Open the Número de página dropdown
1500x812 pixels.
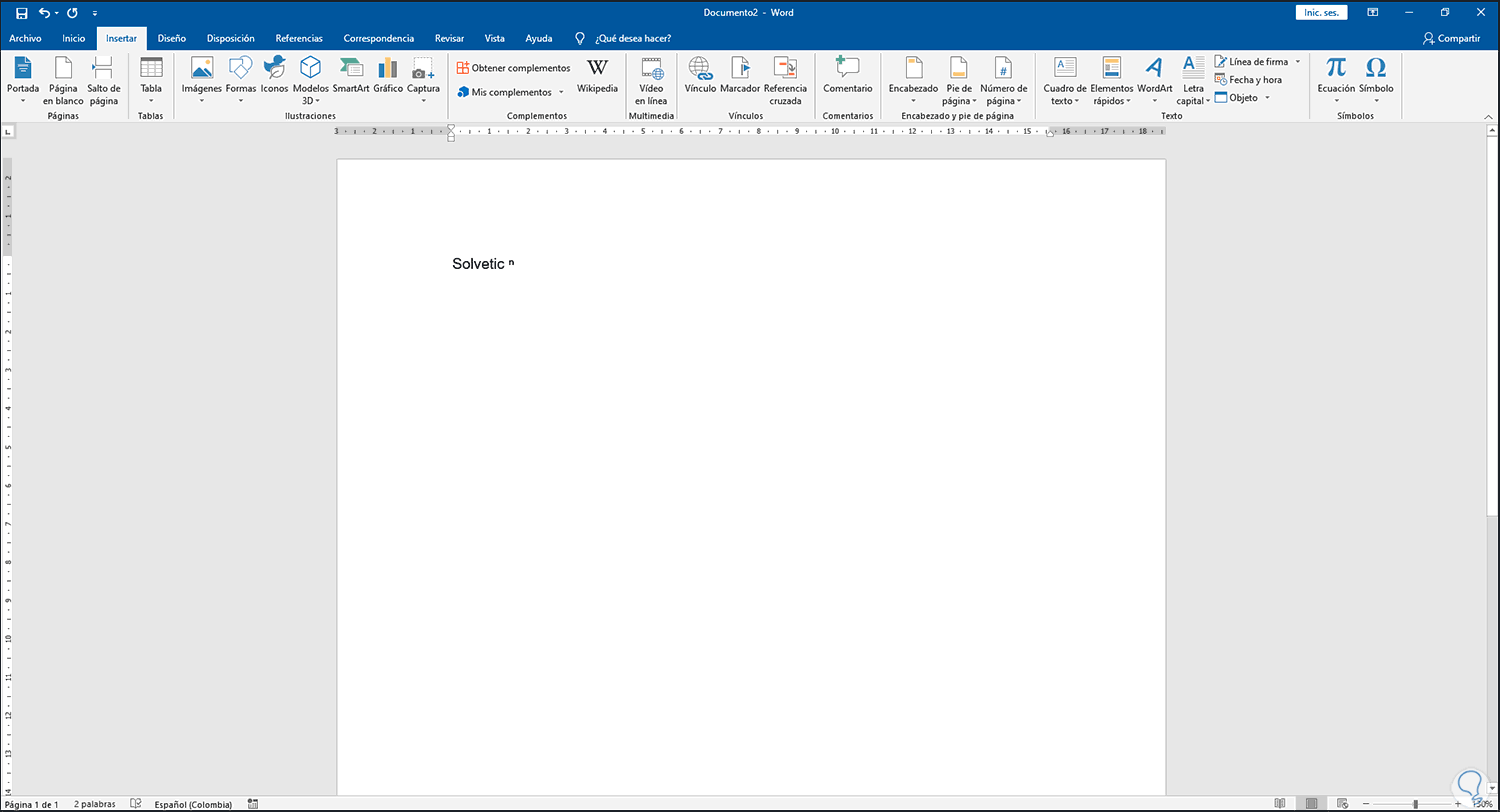click(1003, 80)
